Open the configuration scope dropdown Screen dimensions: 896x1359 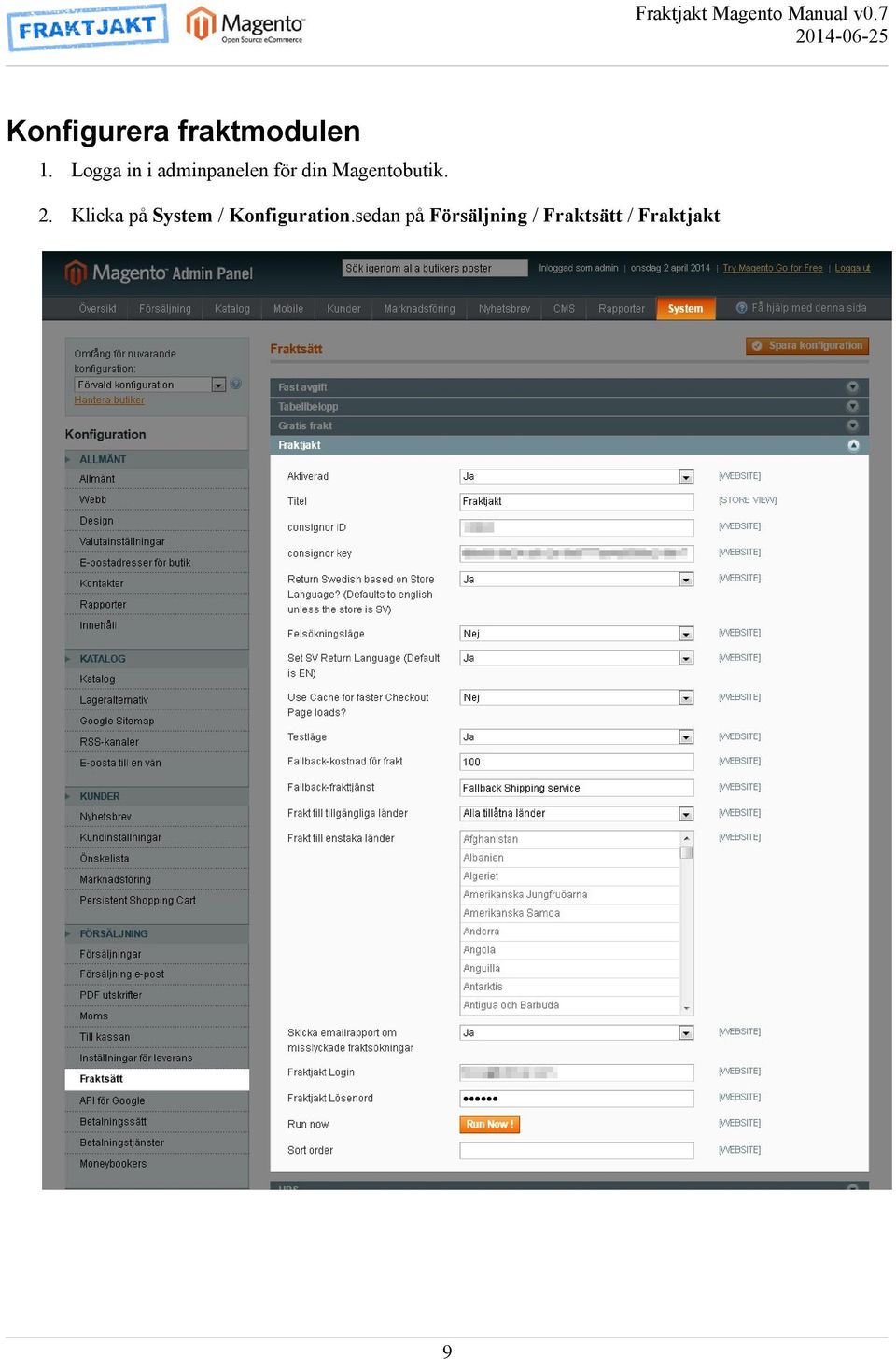point(150,385)
